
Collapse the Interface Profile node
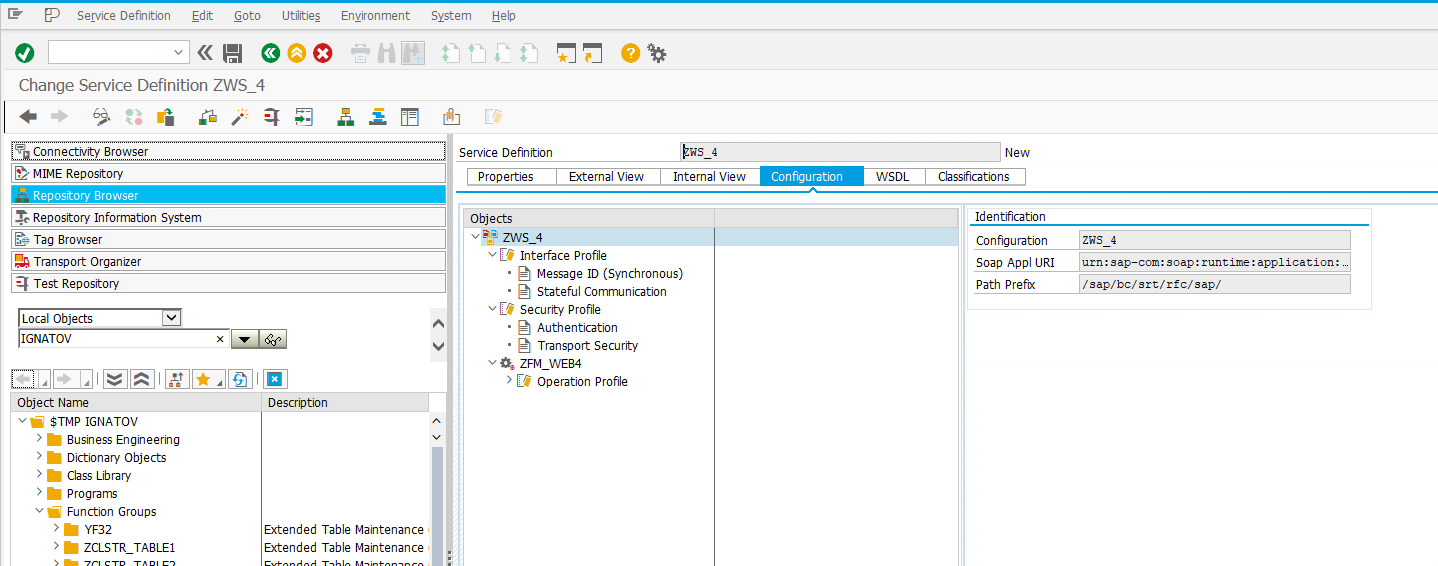coord(491,255)
